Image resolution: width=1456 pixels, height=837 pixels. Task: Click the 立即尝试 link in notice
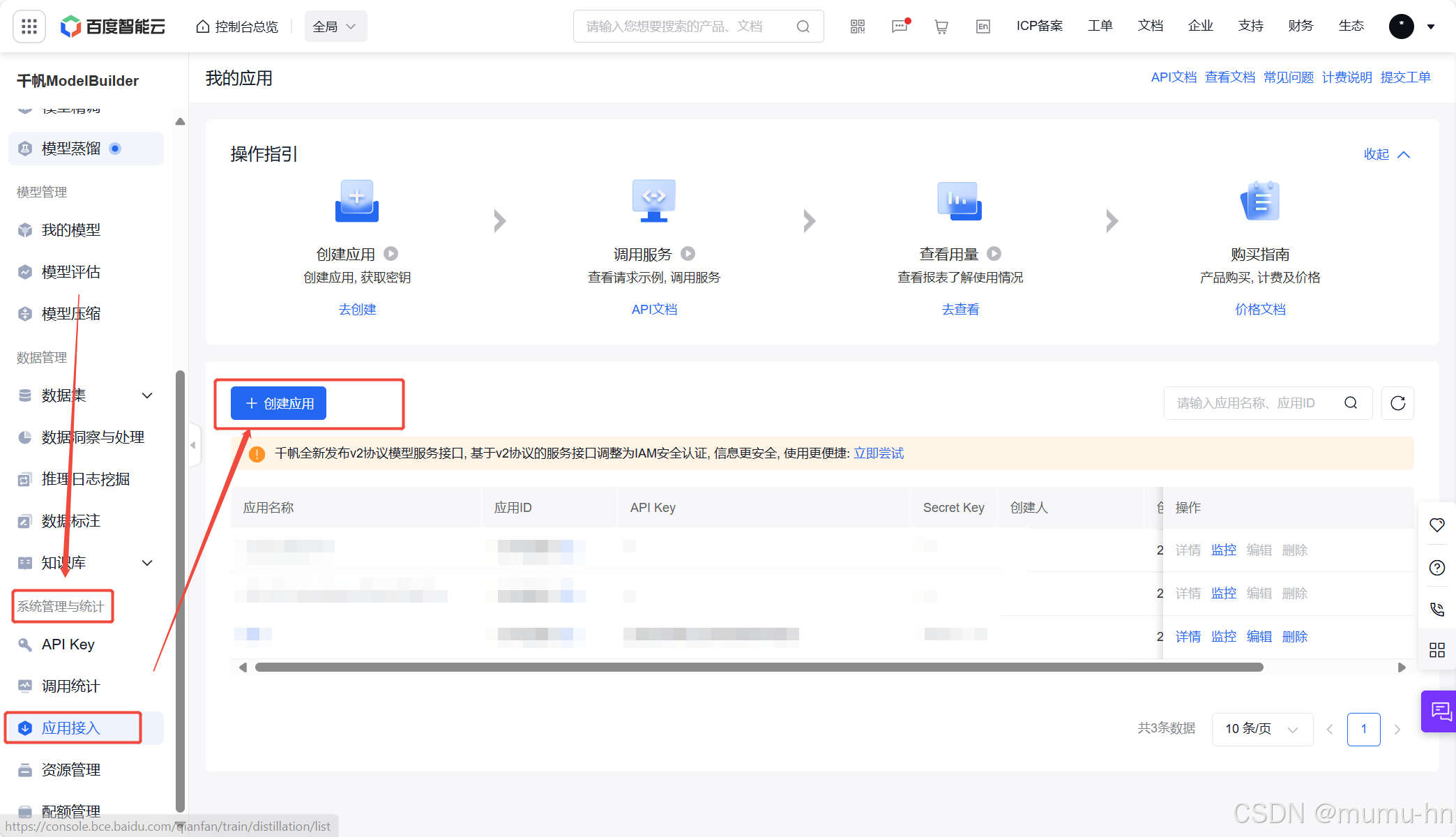[879, 453]
